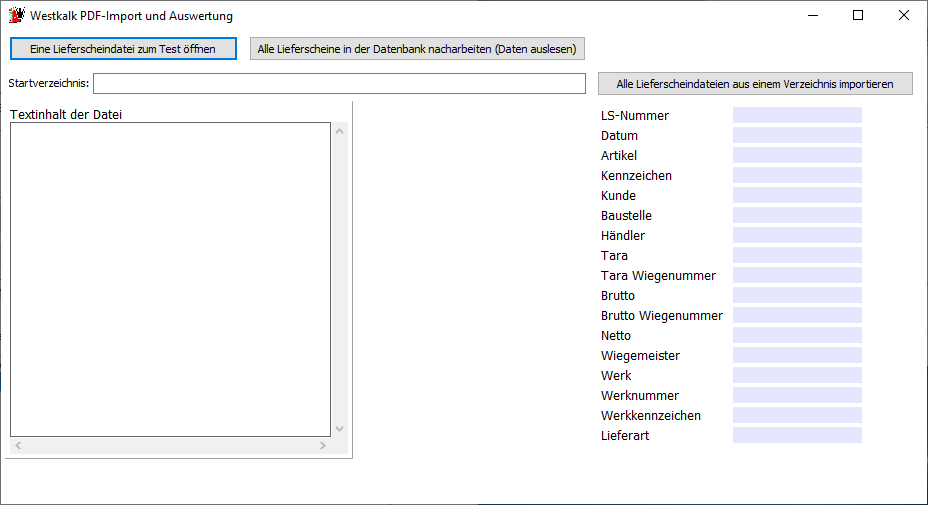Click the Westkalk app icon in title bar

17,15
